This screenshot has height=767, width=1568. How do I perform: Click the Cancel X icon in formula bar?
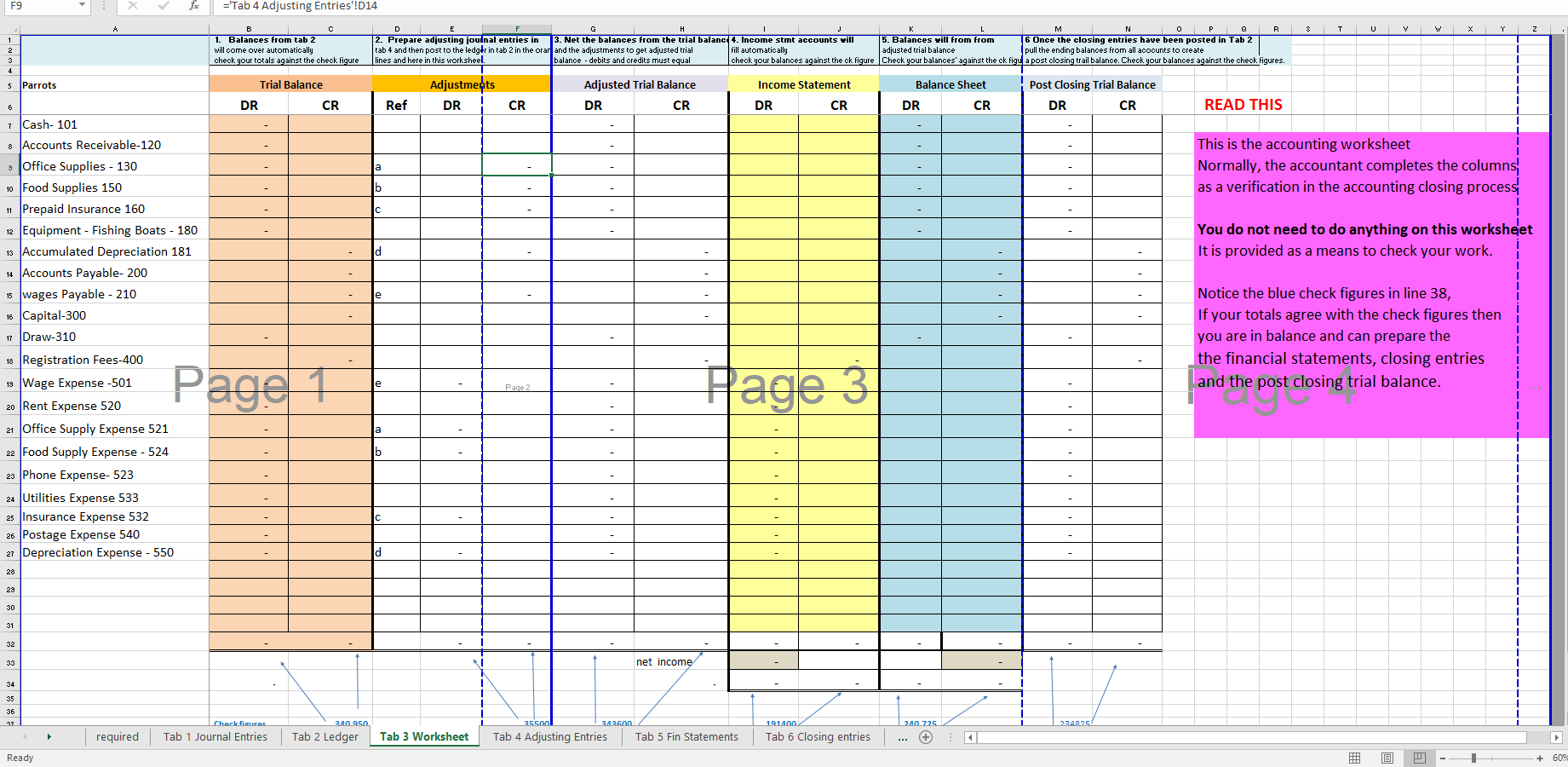[132, 6]
